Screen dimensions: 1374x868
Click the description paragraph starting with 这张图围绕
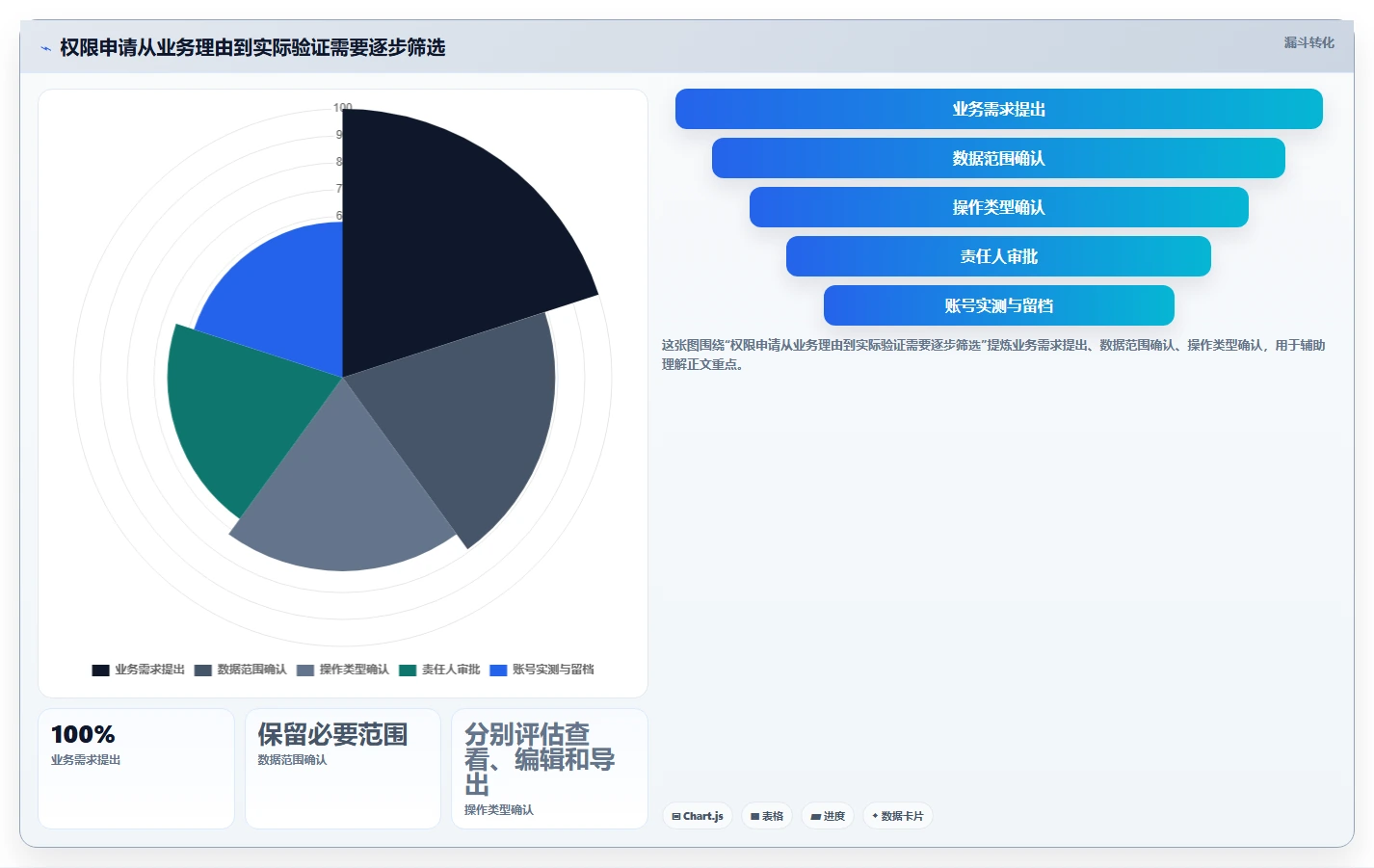pyautogui.click(x=993, y=355)
